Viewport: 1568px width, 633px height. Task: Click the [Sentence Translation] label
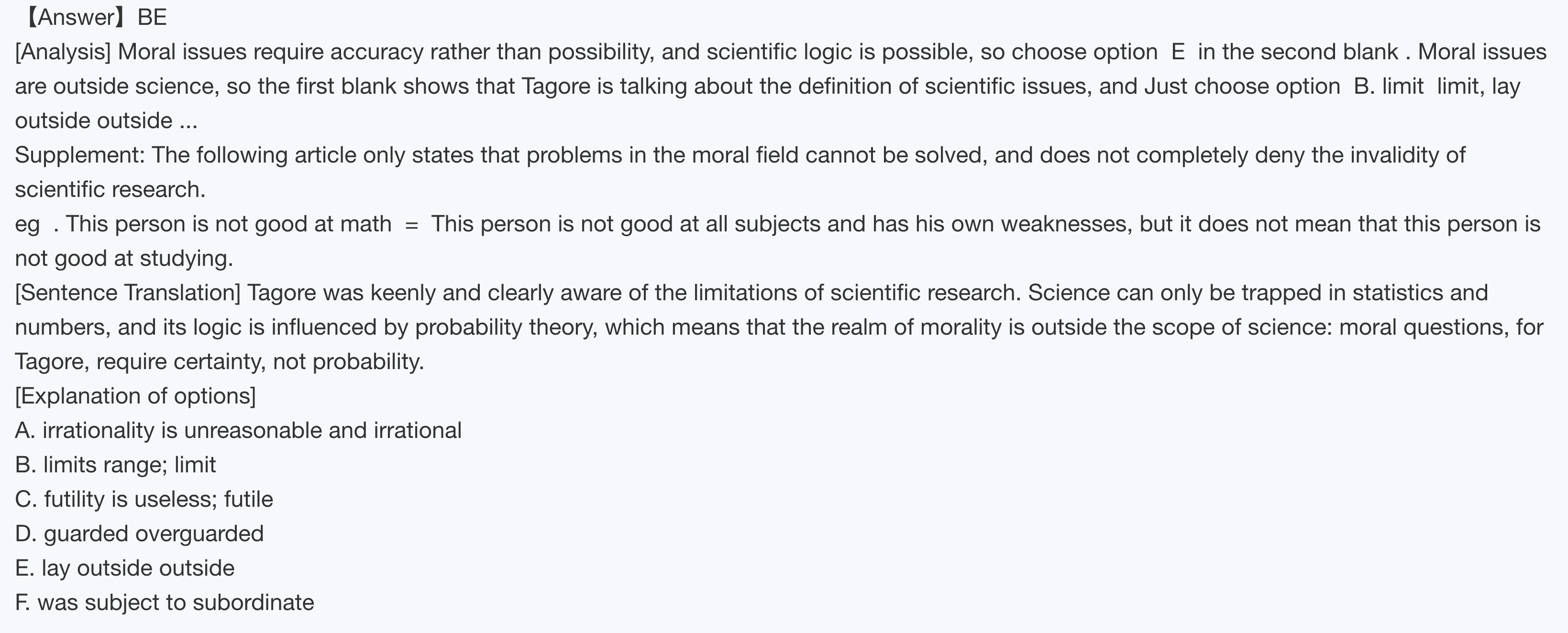(128, 293)
